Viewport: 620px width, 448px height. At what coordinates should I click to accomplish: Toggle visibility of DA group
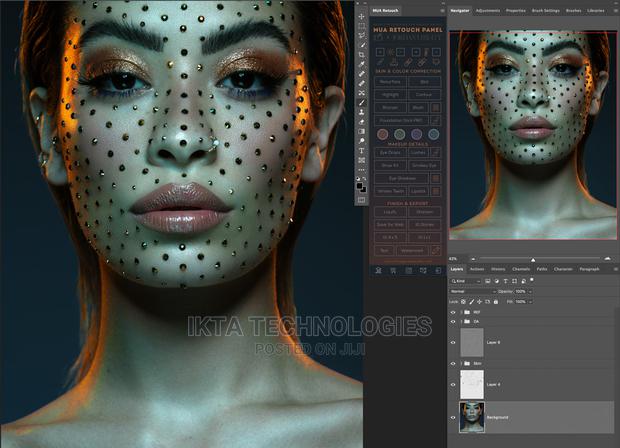(453, 321)
